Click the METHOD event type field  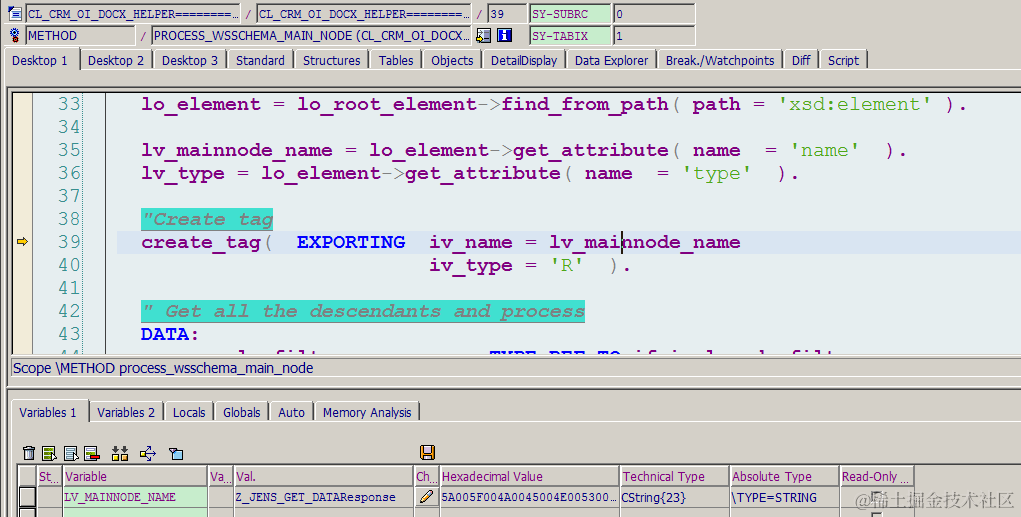pyautogui.click(x=81, y=36)
